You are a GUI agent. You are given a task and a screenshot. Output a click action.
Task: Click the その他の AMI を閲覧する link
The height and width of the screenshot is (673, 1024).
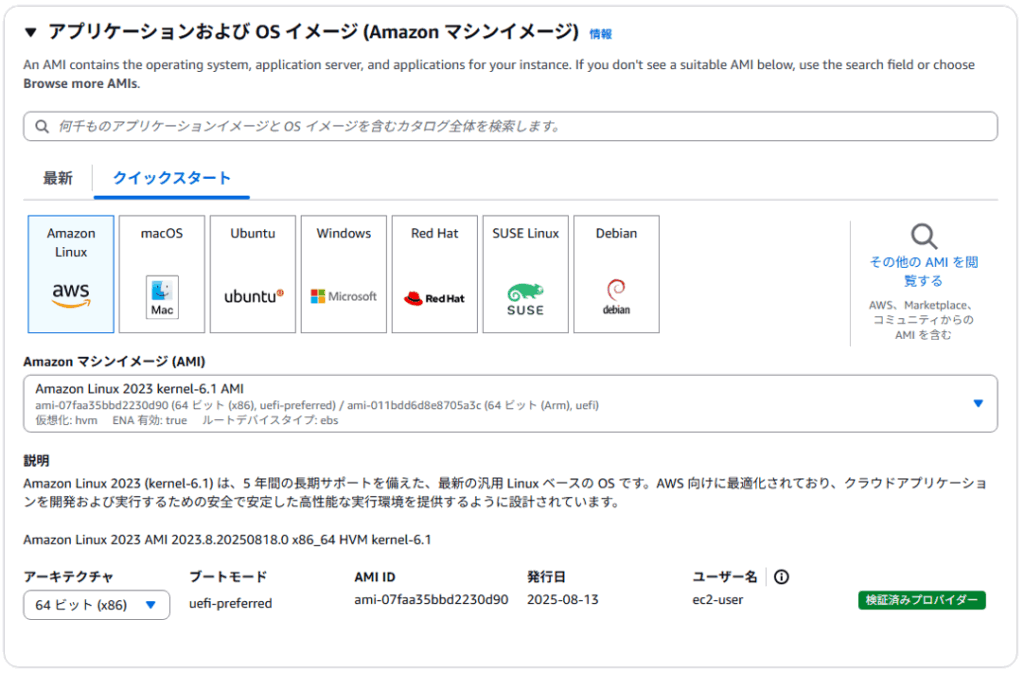pos(924,271)
